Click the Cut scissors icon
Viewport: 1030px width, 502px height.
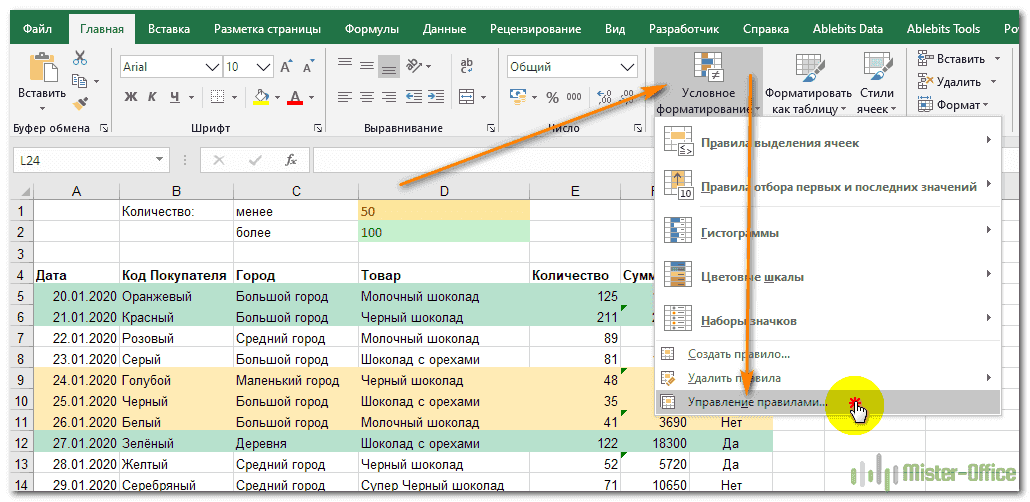pyautogui.click(x=80, y=59)
